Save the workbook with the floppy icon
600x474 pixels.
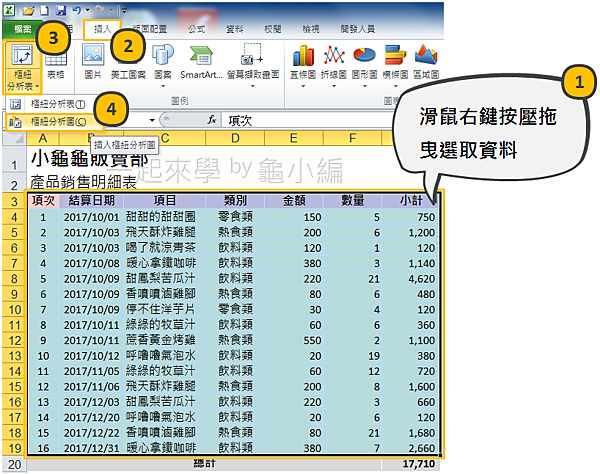click(61, 10)
